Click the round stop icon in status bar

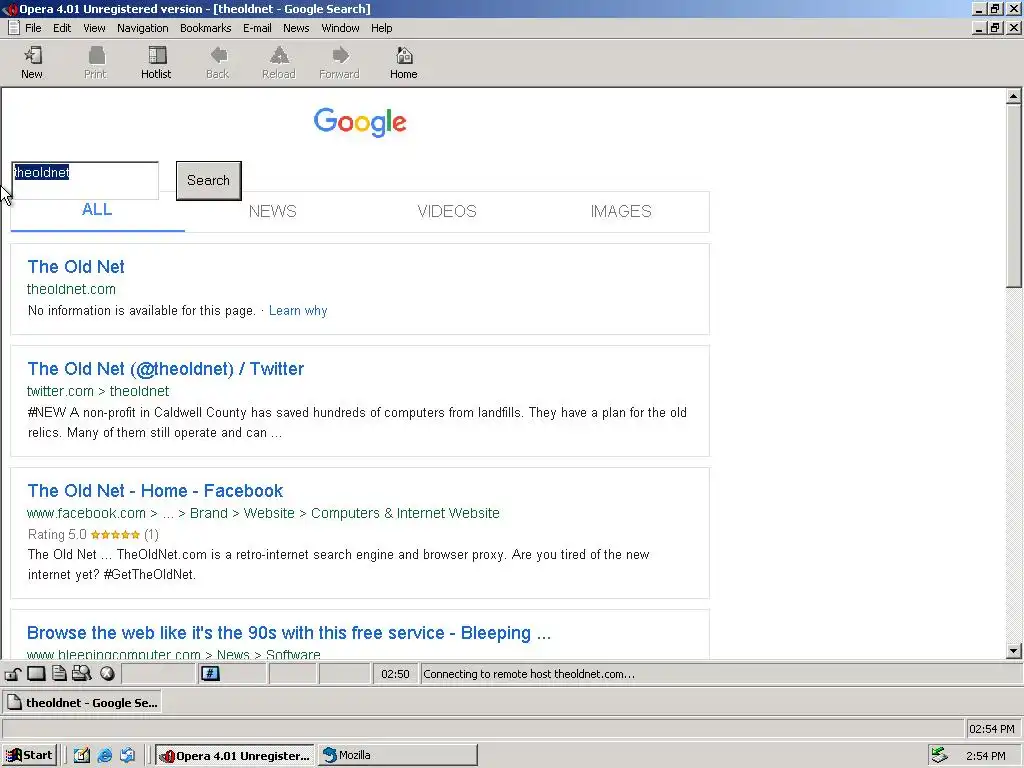108,674
